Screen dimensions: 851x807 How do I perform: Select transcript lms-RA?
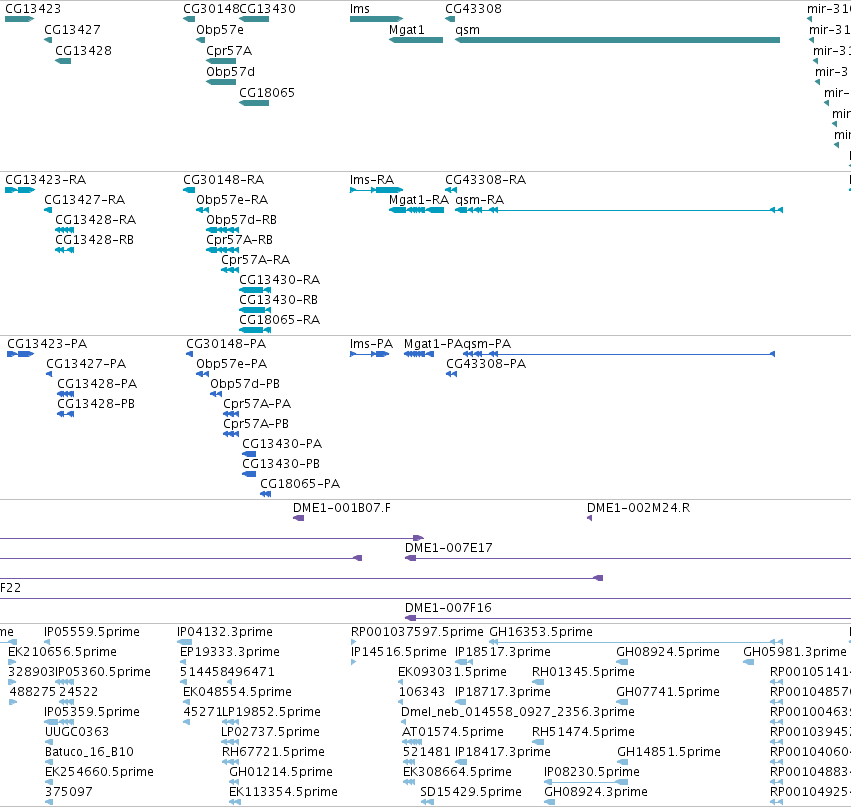(x=372, y=180)
